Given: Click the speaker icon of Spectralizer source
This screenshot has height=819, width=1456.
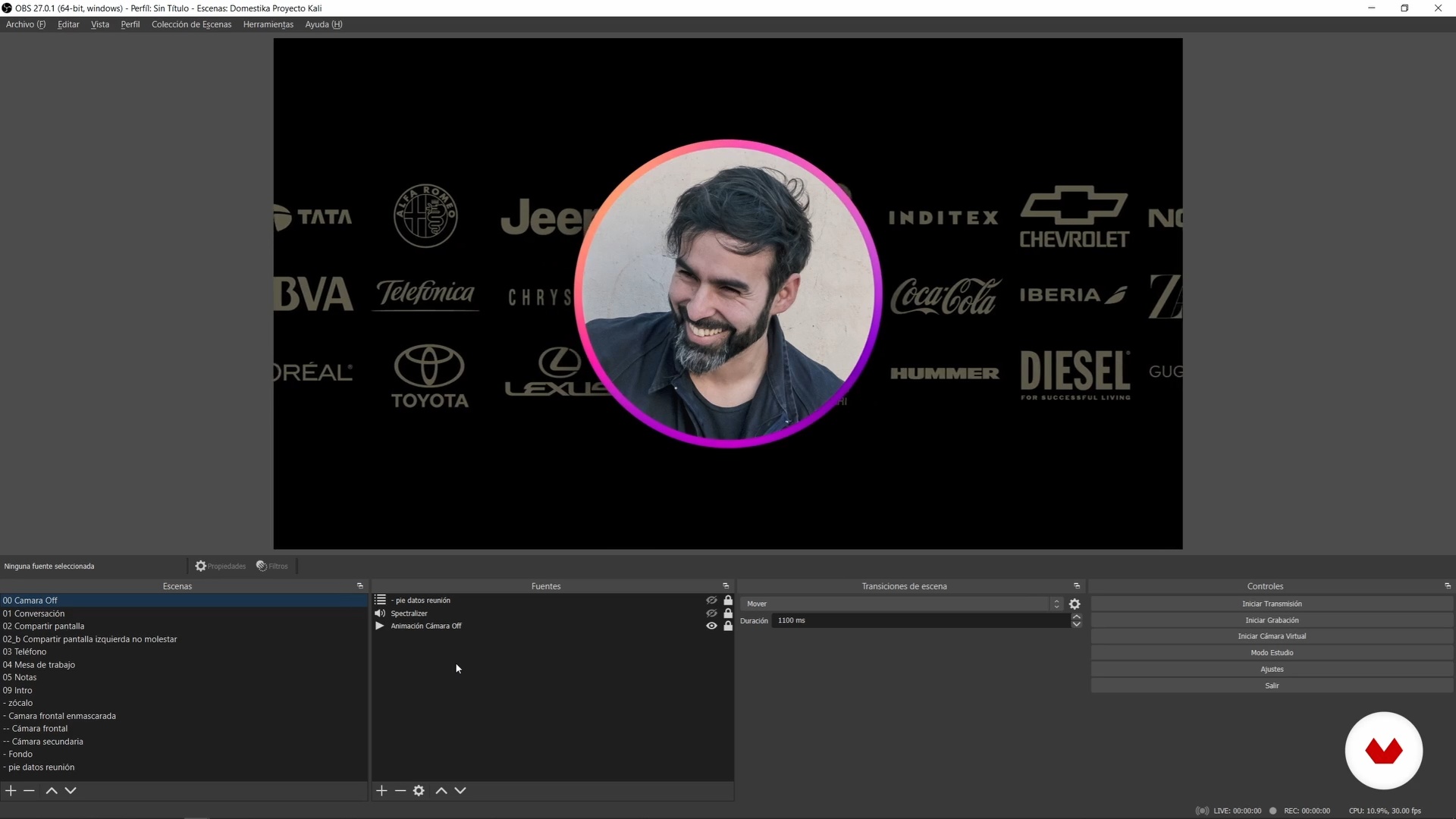Looking at the screenshot, I should tap(380, 613).
